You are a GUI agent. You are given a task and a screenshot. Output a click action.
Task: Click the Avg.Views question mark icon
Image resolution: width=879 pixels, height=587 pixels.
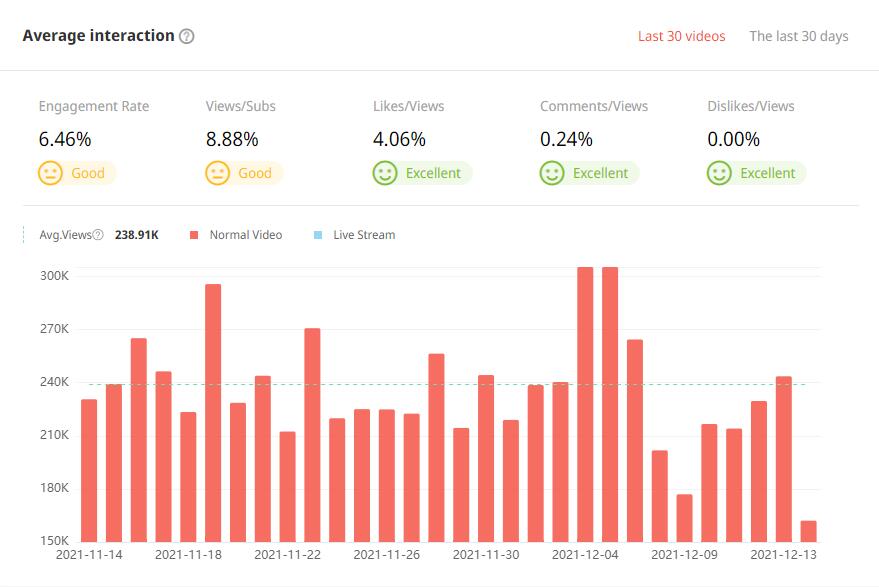point(98,235)
